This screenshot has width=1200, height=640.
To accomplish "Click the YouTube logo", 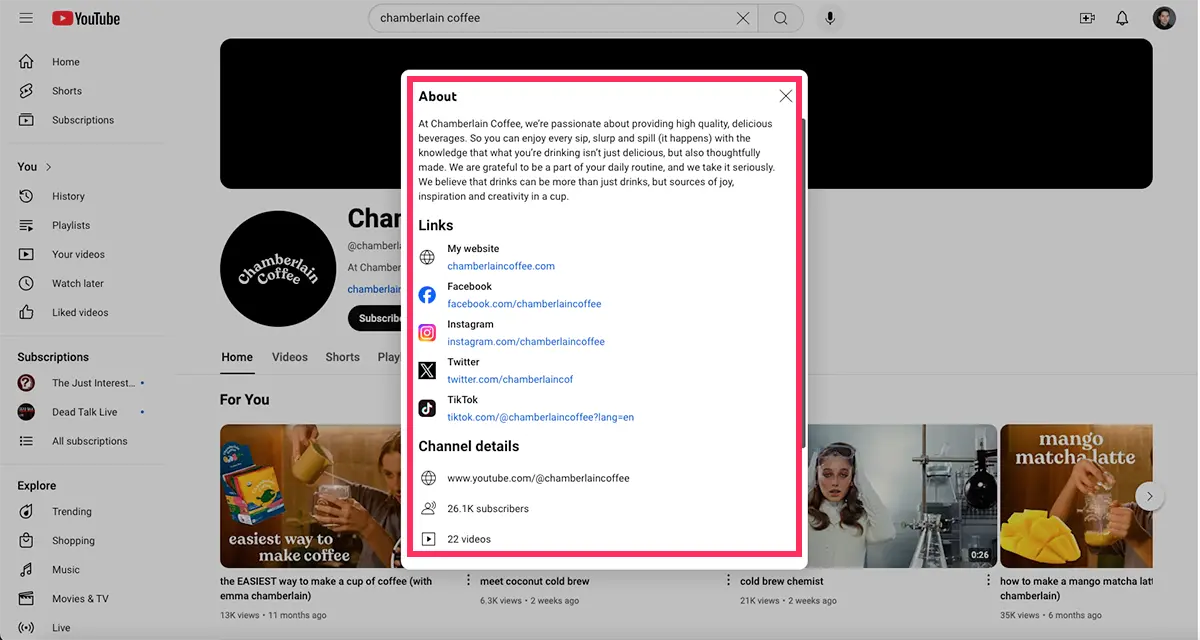I will [86, 18].
